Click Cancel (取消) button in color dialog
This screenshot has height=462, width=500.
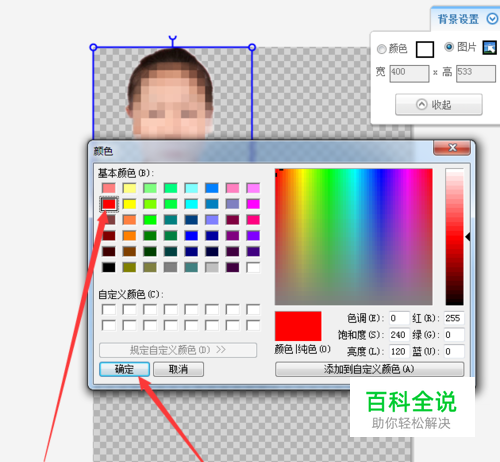point(178,369)
